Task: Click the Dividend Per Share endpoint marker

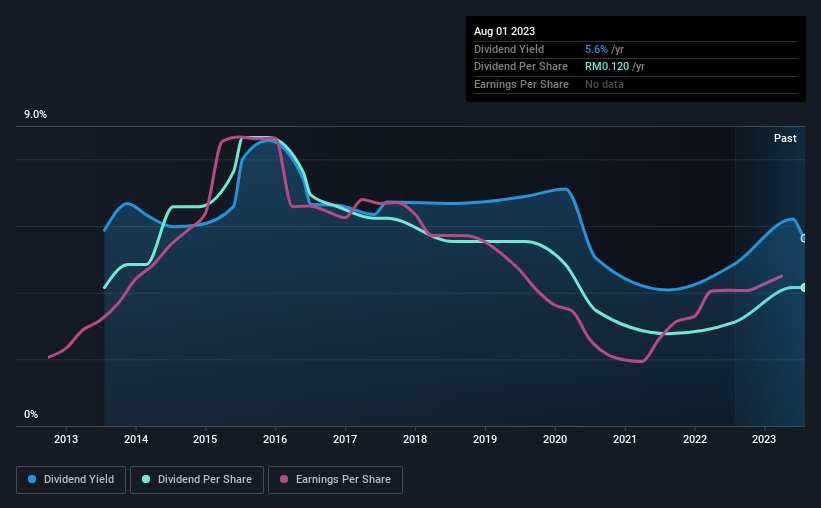Action: pyautogui.click(x=804, y=288)
